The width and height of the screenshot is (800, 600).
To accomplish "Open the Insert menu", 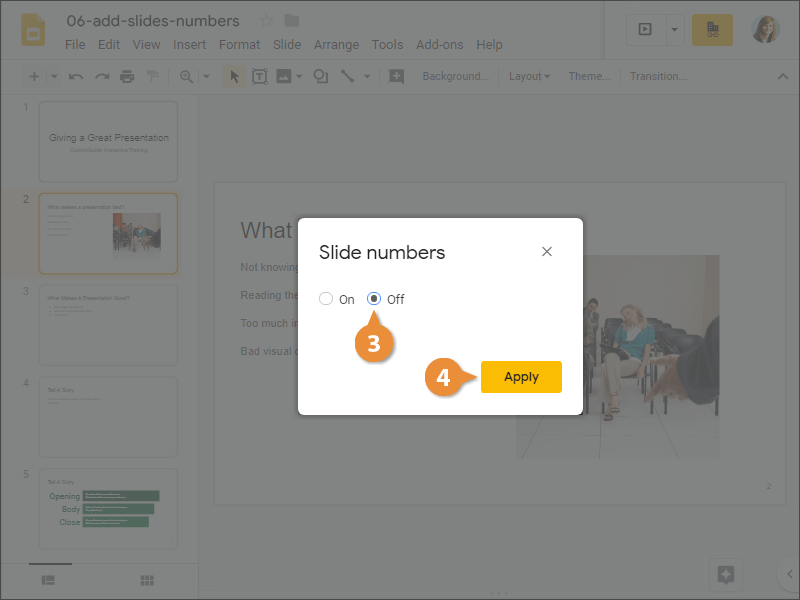I will click(189, 45).
